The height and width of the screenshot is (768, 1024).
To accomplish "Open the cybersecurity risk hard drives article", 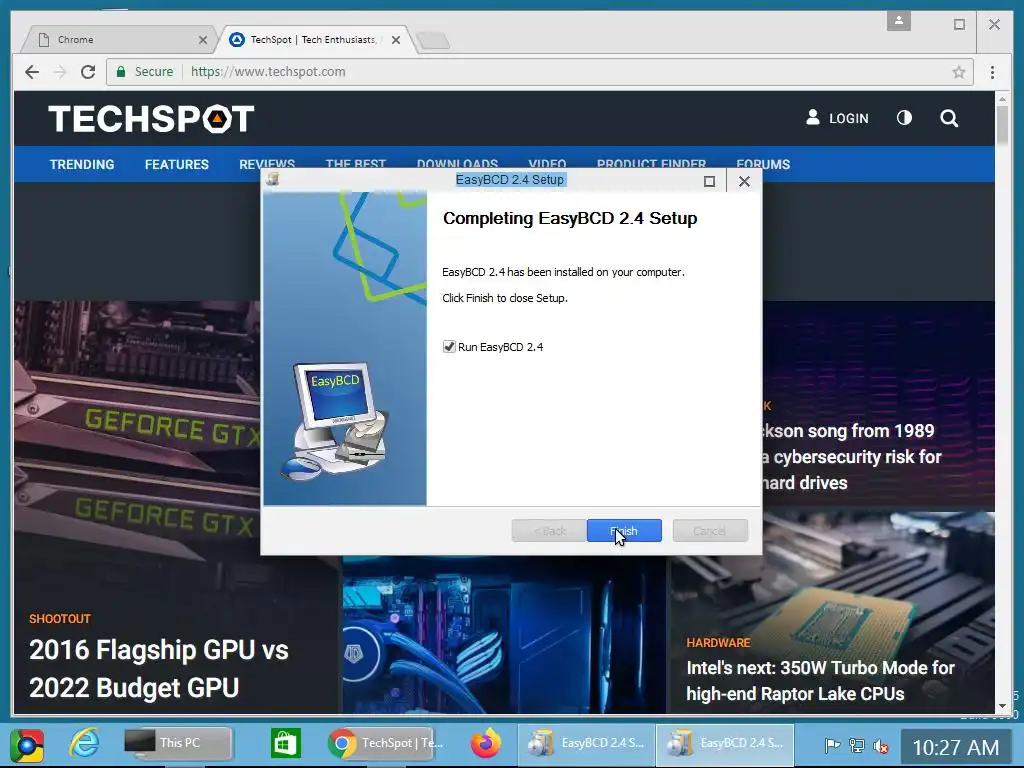I will (x=852, y=456).
